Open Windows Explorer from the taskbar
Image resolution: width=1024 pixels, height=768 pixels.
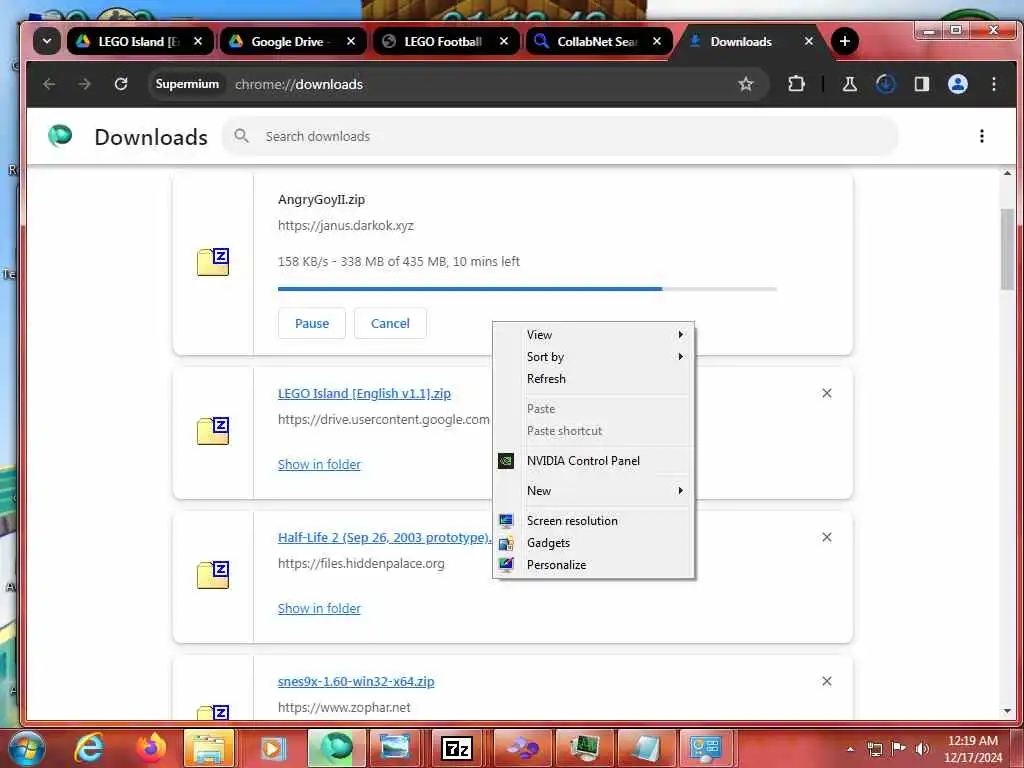tap(209, 748)
